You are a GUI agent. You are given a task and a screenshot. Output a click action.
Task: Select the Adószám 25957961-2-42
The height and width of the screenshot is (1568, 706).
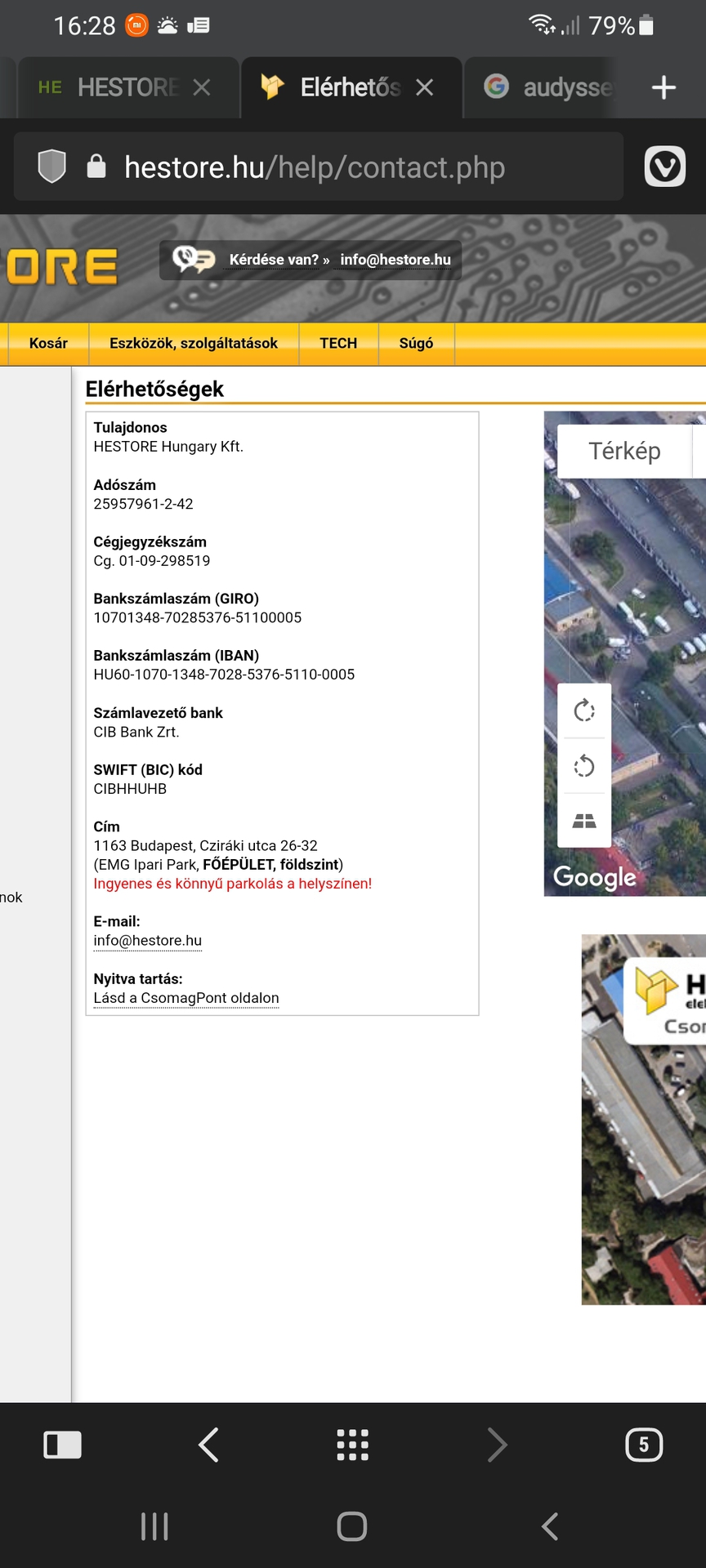pyautogui.click(x=143, y=504)
